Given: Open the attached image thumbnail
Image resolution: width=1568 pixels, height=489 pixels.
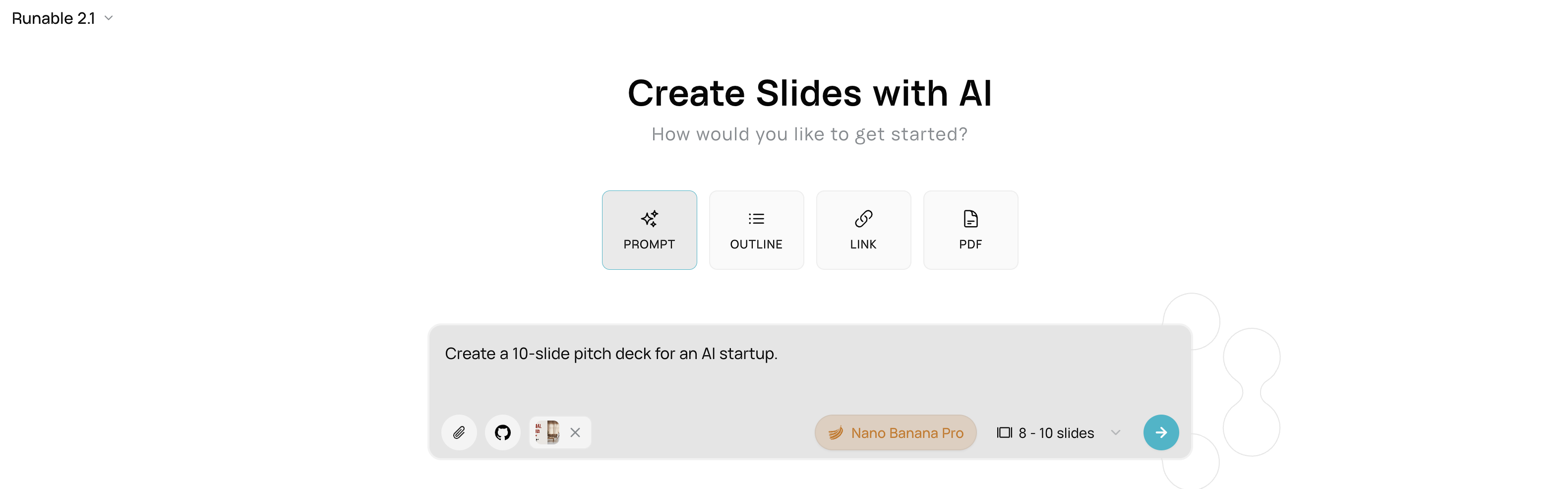Looking at the screenshot, I should point(547,432).
